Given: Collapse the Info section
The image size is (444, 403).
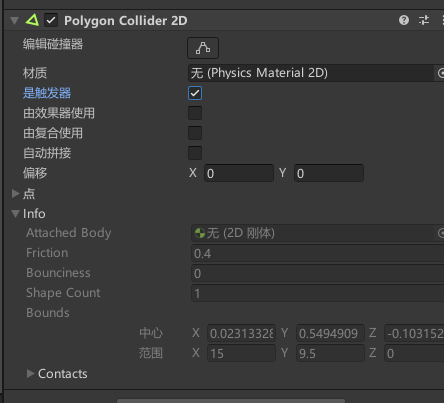Looking at the screenshot, I should 15,214.
